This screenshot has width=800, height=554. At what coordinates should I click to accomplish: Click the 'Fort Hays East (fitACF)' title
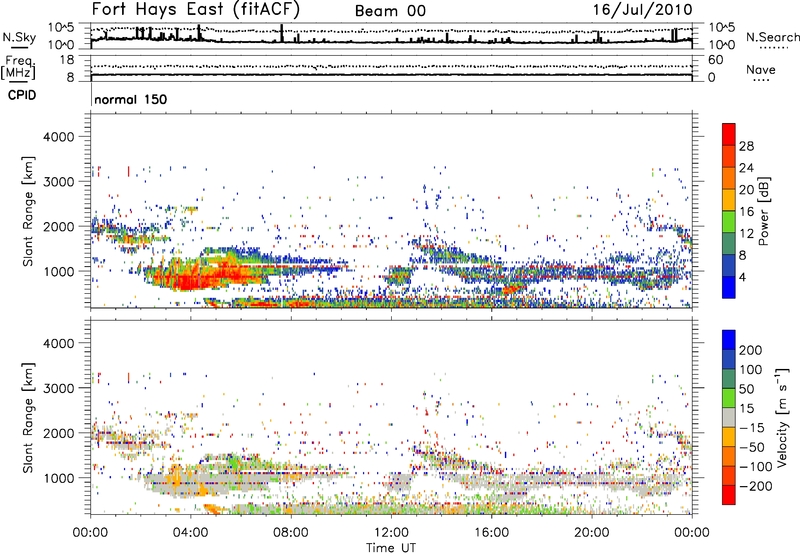click(x=196, y=10)
